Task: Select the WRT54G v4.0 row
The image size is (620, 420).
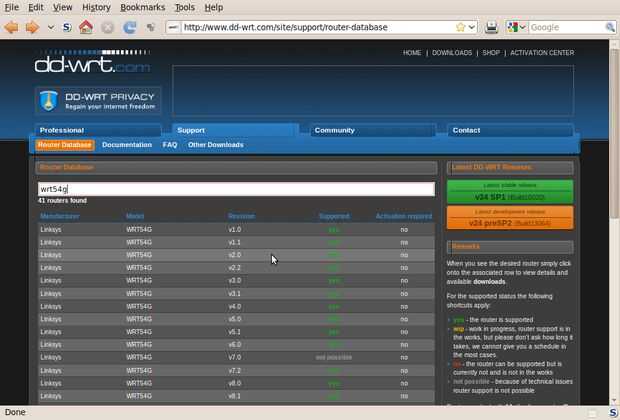Action: 236,306
